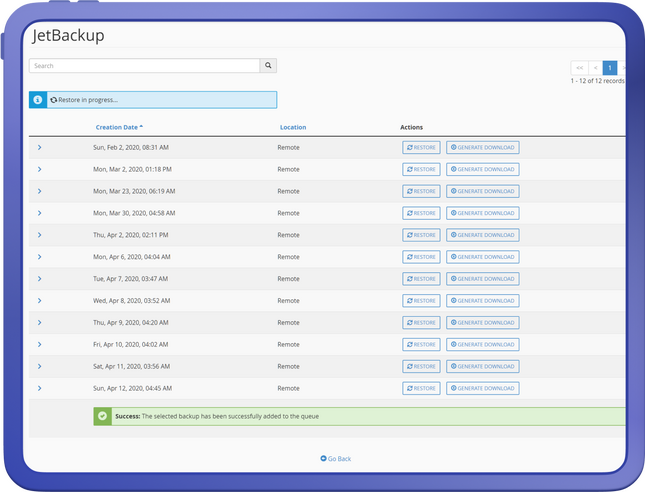Viewport: 645px width, 492px height.
Task: Select page 1 in pagination
Action: (x=610, y=67)
